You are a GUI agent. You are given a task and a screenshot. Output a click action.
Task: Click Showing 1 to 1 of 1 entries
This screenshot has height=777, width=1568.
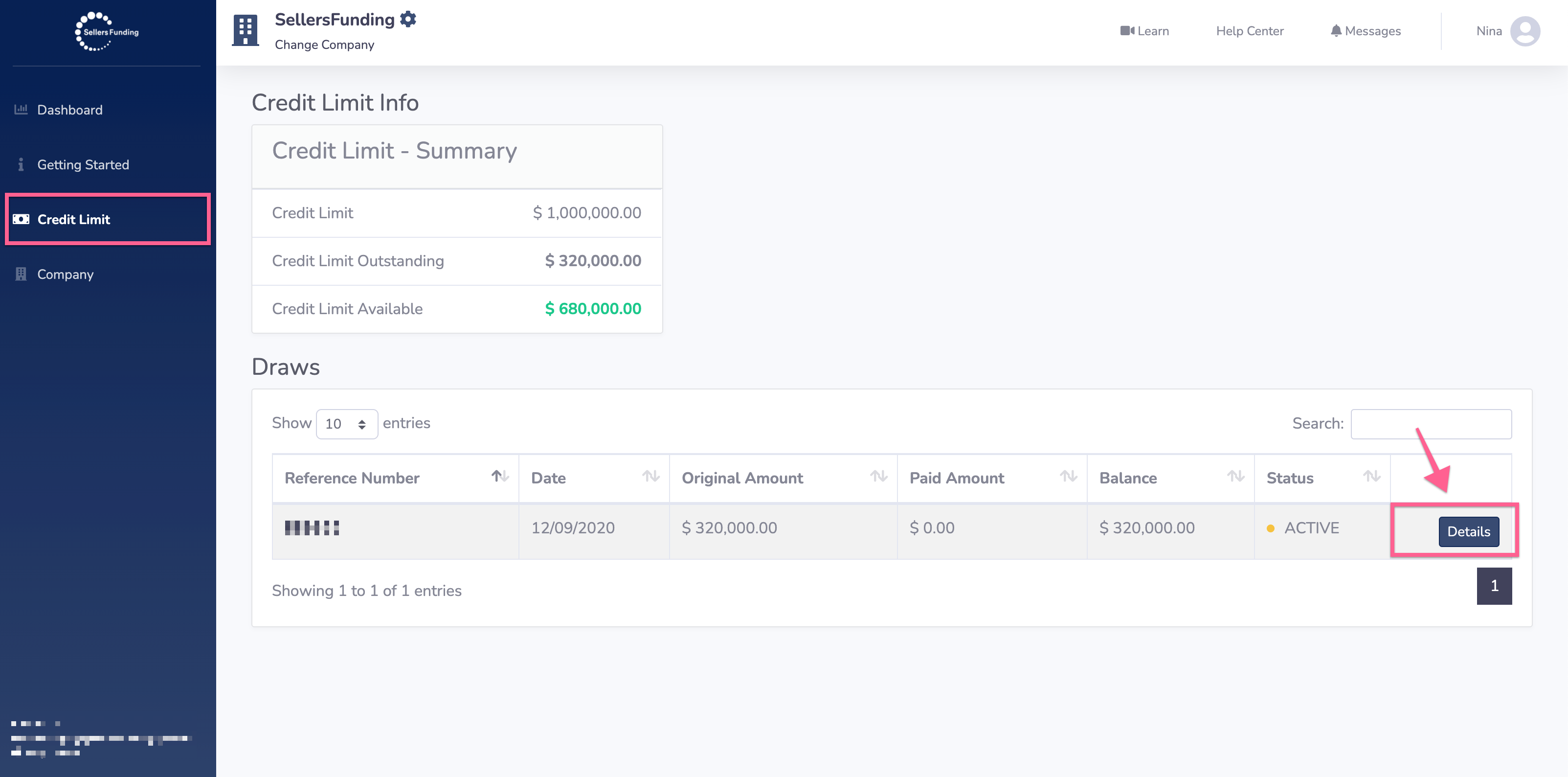pos(366,591)
